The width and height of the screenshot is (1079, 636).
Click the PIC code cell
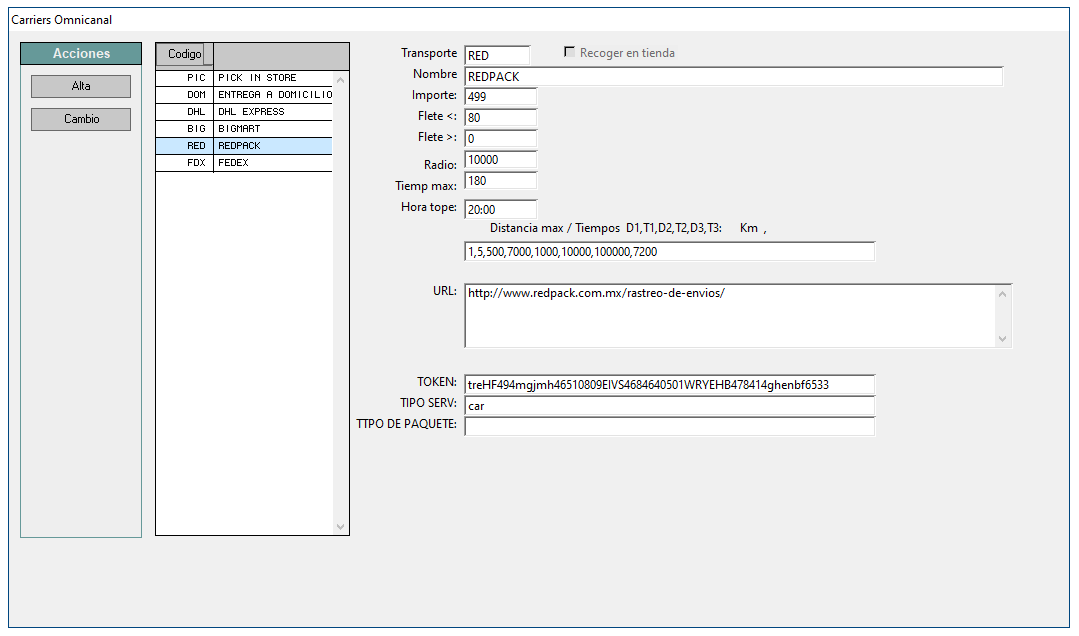coord(184,78)
